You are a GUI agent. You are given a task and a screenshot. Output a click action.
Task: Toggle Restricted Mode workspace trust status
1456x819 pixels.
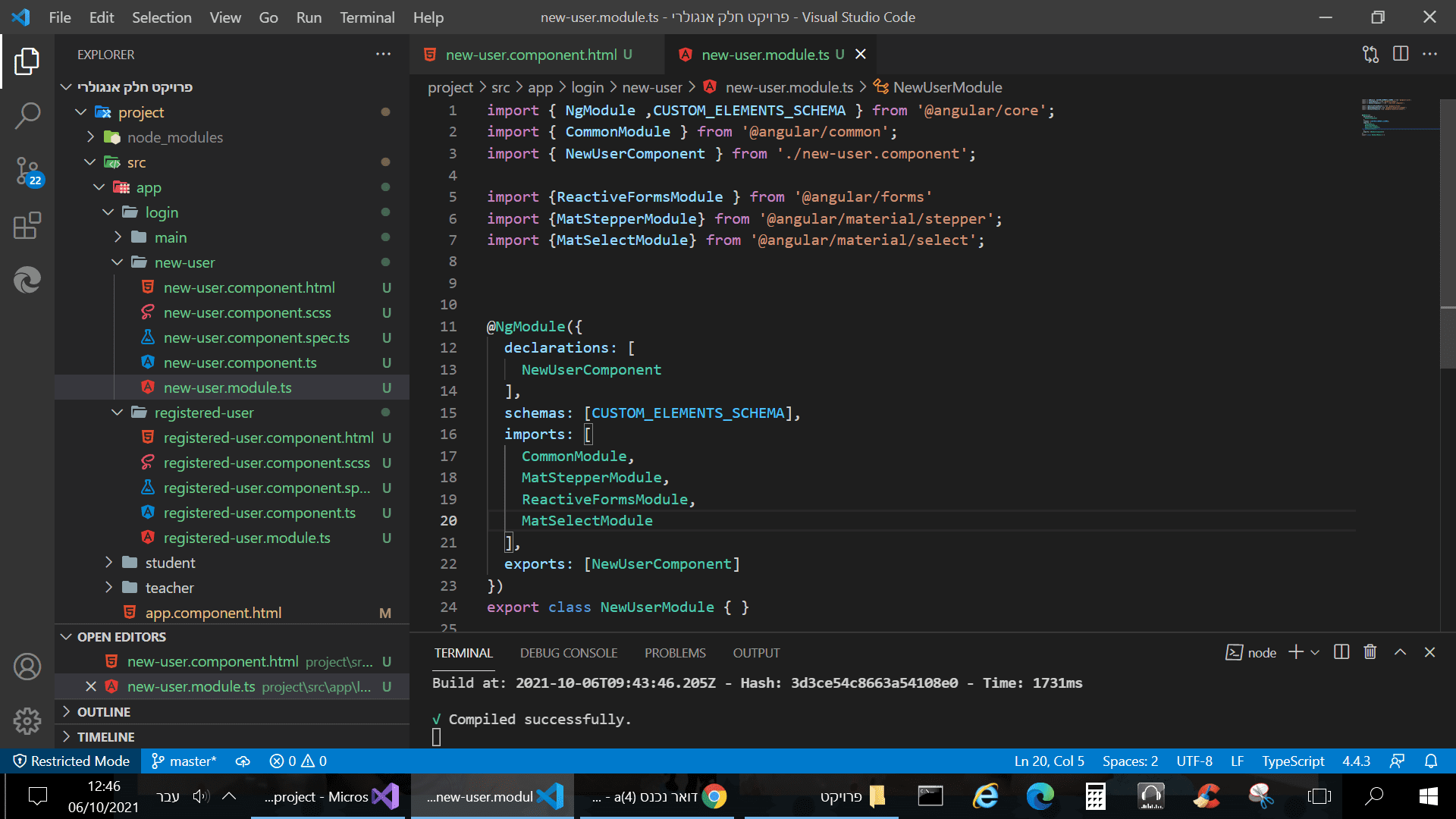(x=71, y=761)
